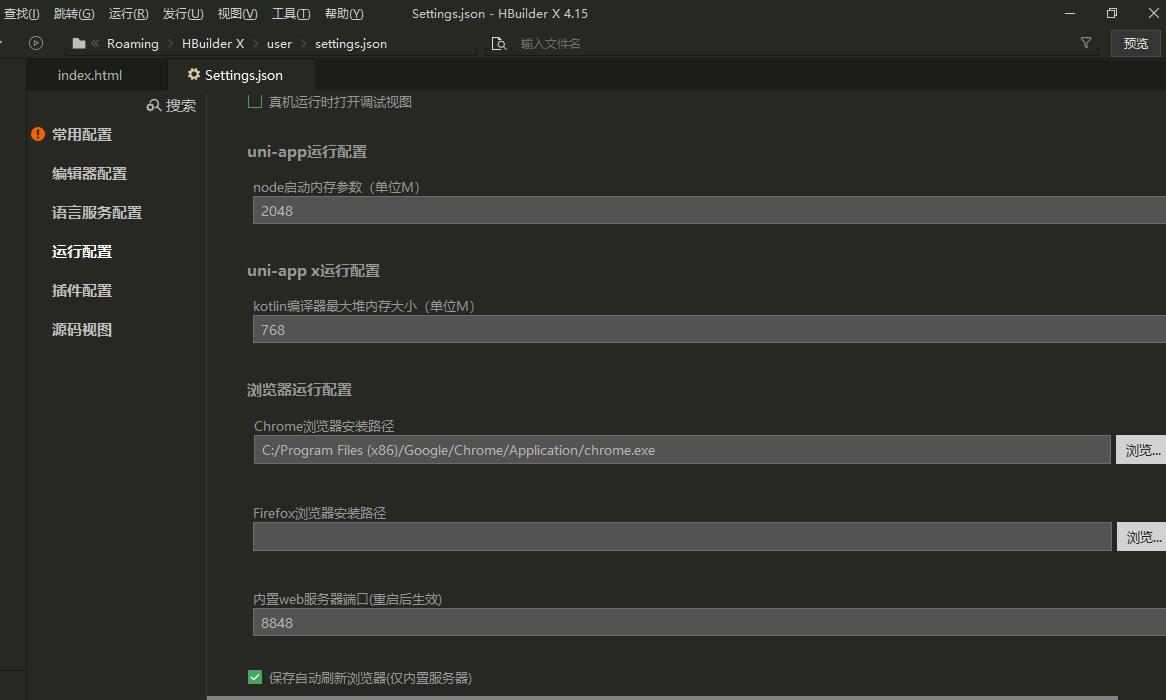
Task: Click the Chrome浏览器安装路径 label
Action: click(323, 426)
